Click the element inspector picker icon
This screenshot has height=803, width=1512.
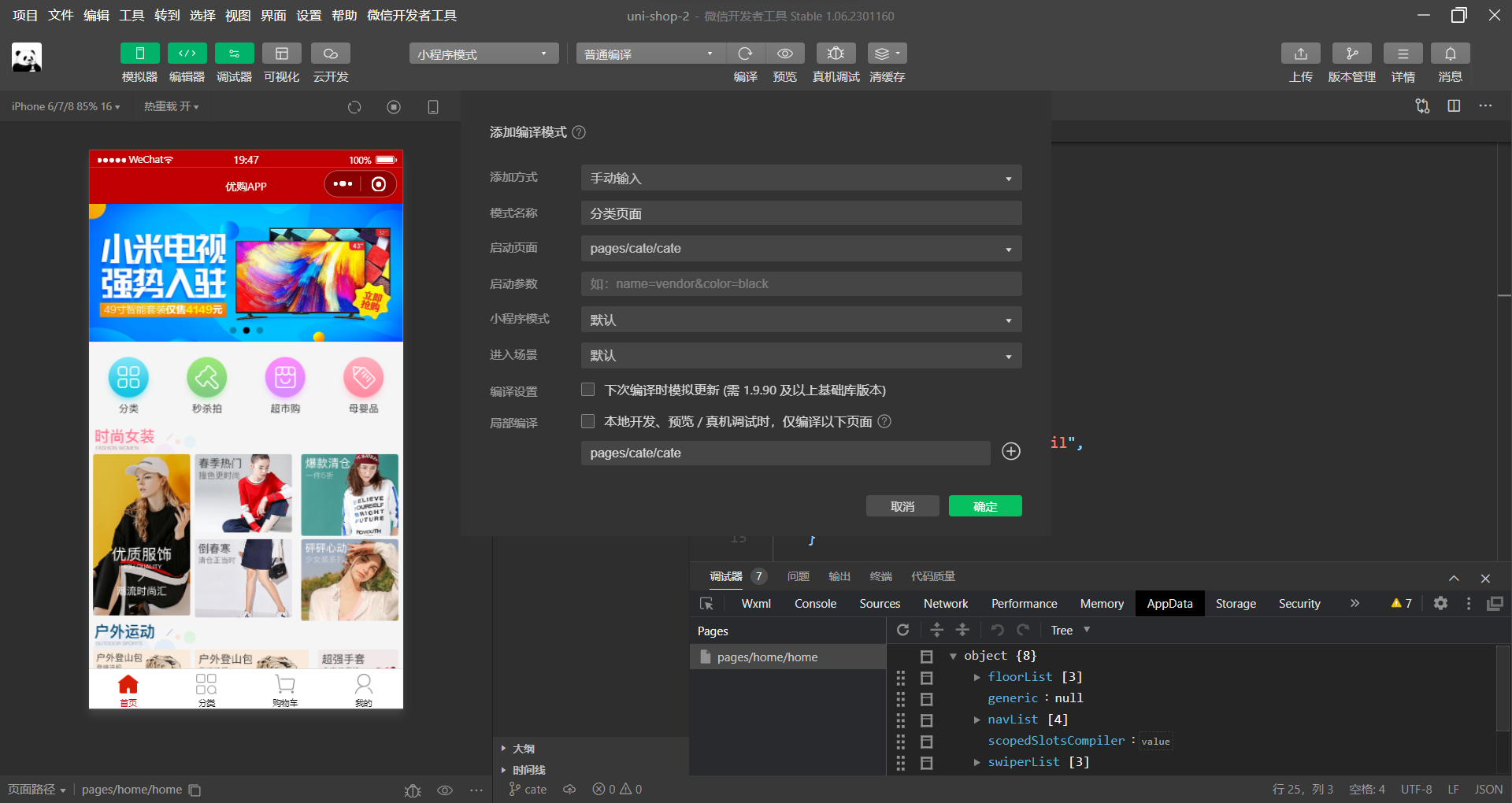coord(706,604)
